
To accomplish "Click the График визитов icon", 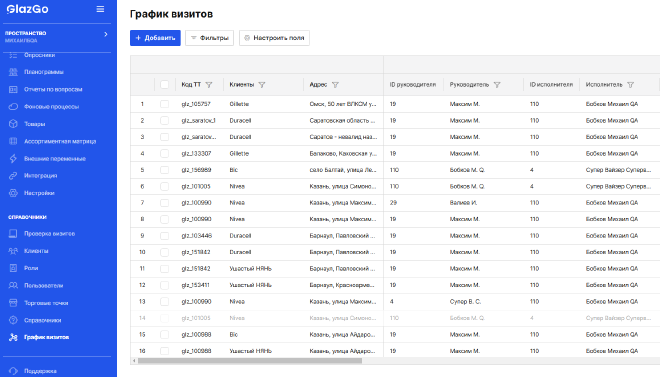I will click(x=13, y=337).
